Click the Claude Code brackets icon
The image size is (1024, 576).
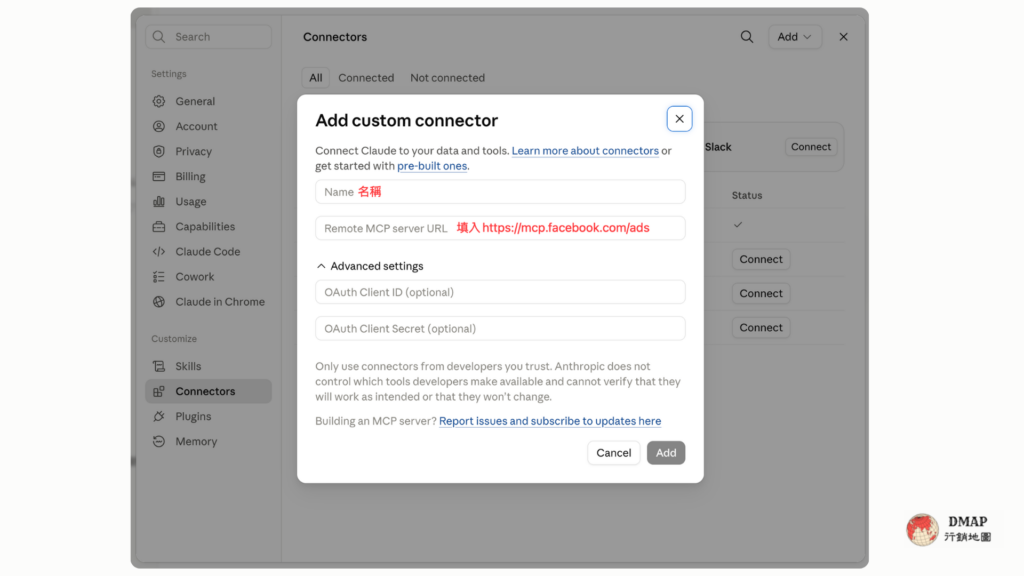(159, 251)
